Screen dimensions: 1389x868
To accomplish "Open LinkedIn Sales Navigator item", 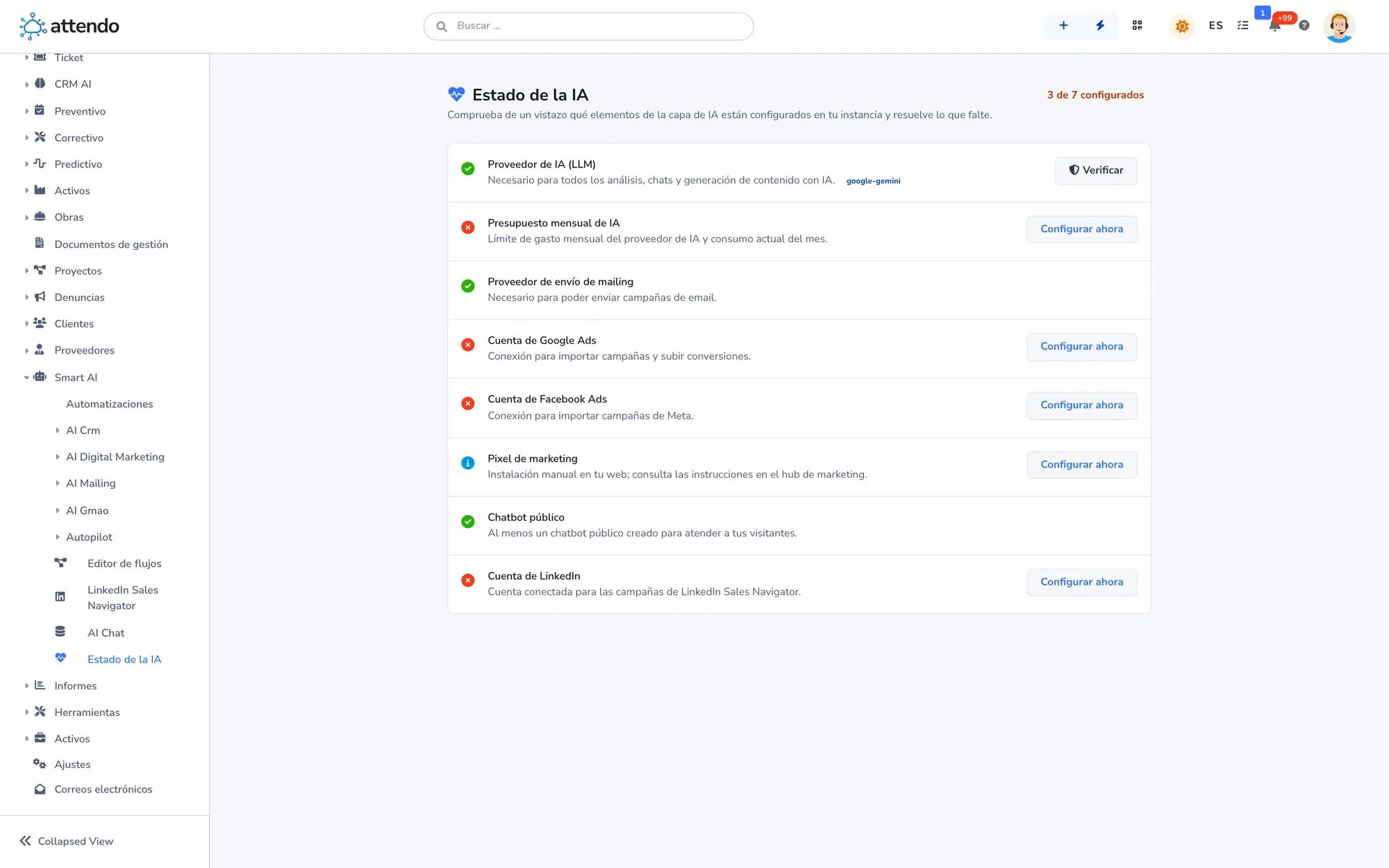I will (x=123, y=598).
